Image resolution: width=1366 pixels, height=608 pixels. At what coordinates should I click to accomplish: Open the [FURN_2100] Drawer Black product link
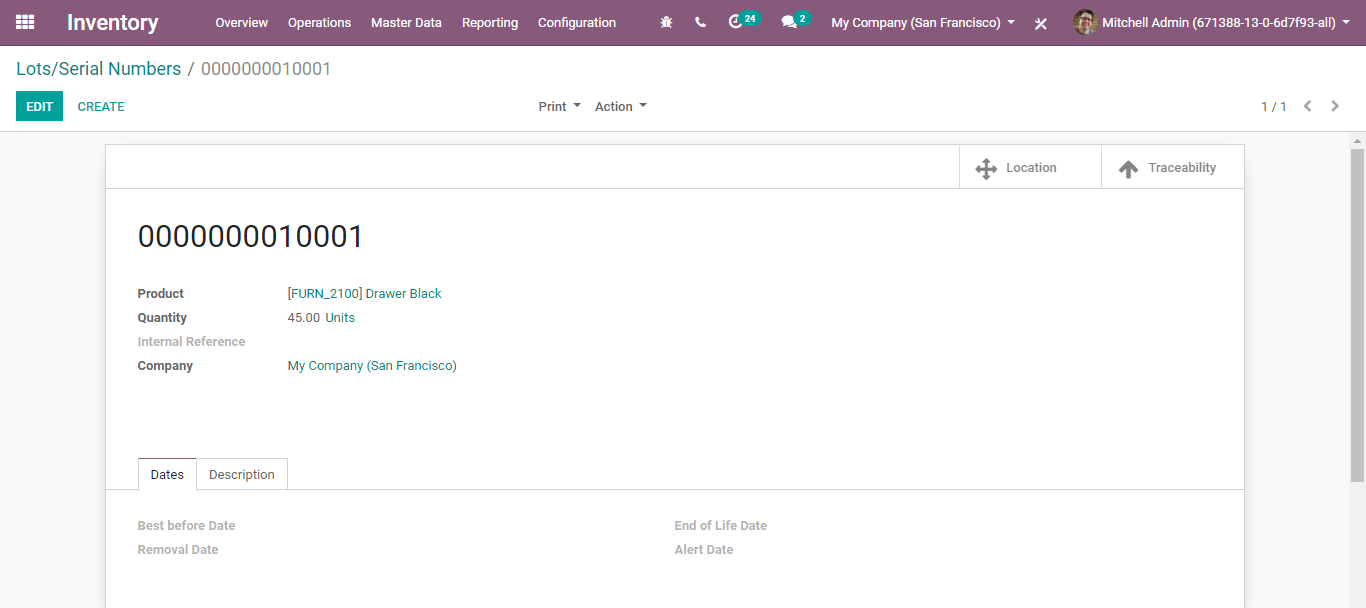364,293
